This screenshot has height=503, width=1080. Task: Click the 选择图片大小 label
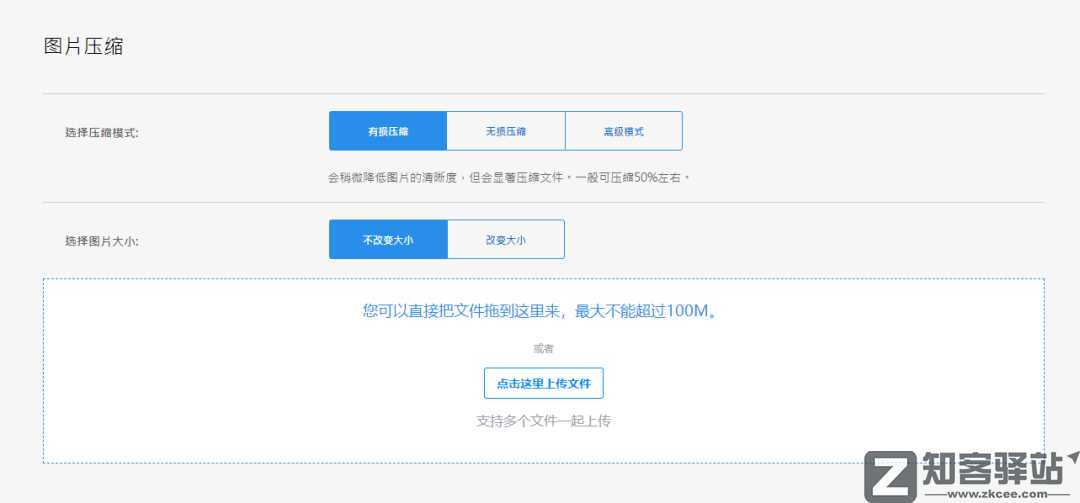(x=101, y=241)
